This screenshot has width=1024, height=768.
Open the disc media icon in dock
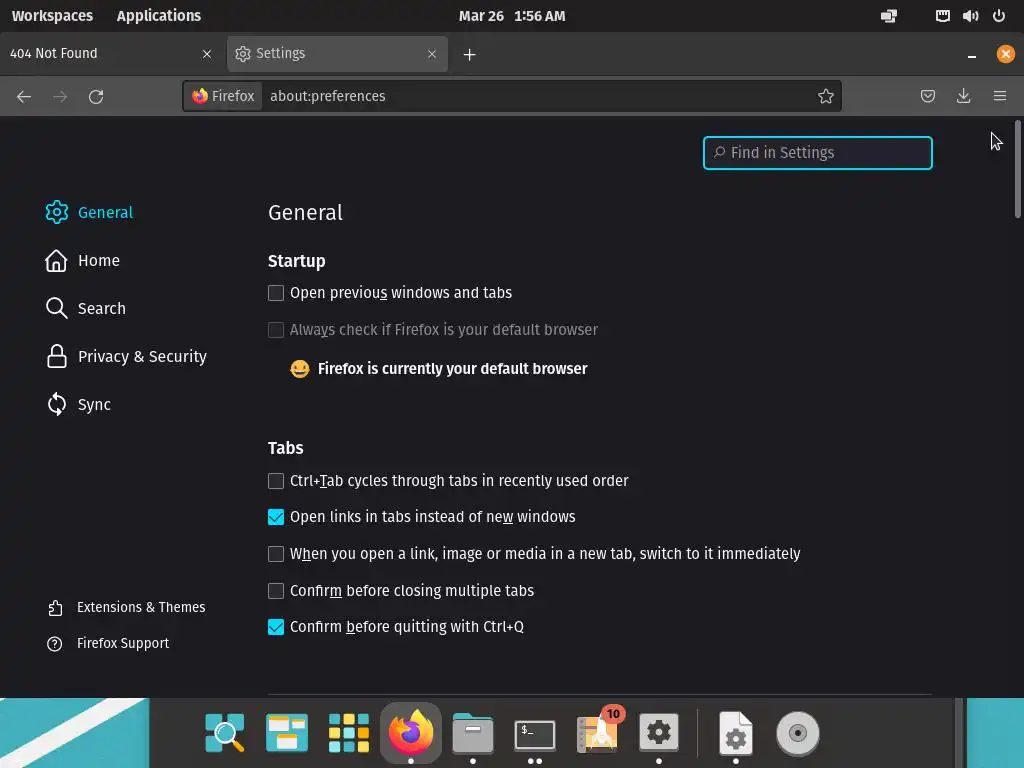[x=797, y=733]
